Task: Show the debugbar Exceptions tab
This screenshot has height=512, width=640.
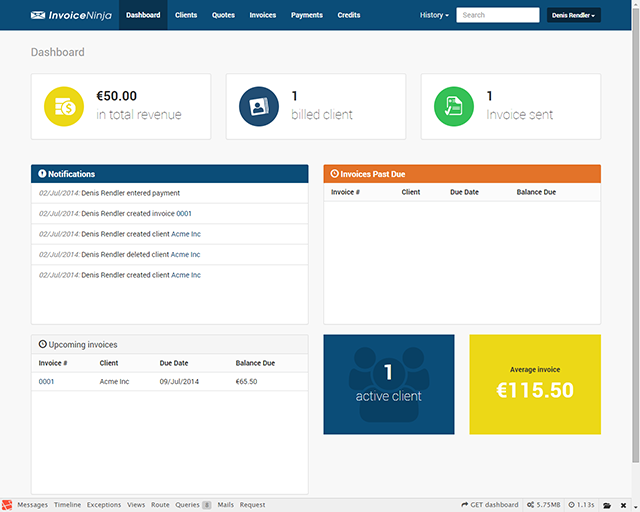Action: (x=104, y=505)
